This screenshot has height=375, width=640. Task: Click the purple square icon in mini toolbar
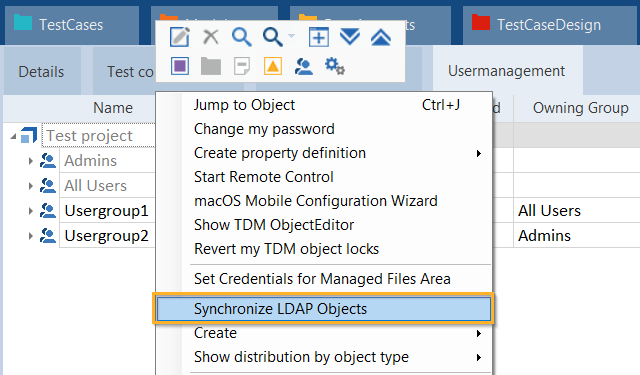pos(180,66)
